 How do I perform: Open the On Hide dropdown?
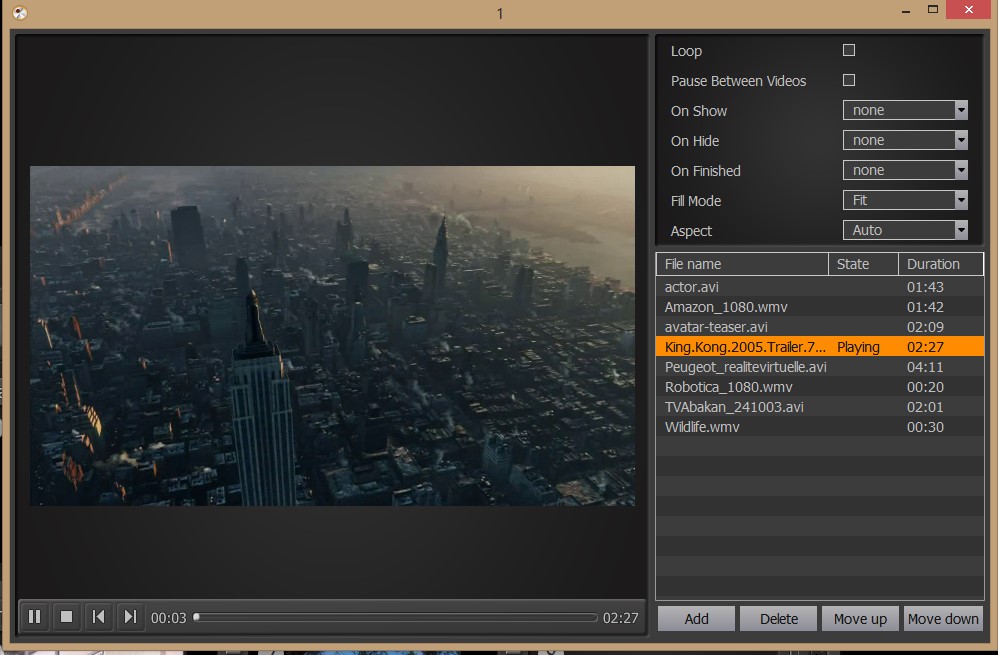pyautogui.click(x=905, y=140)
